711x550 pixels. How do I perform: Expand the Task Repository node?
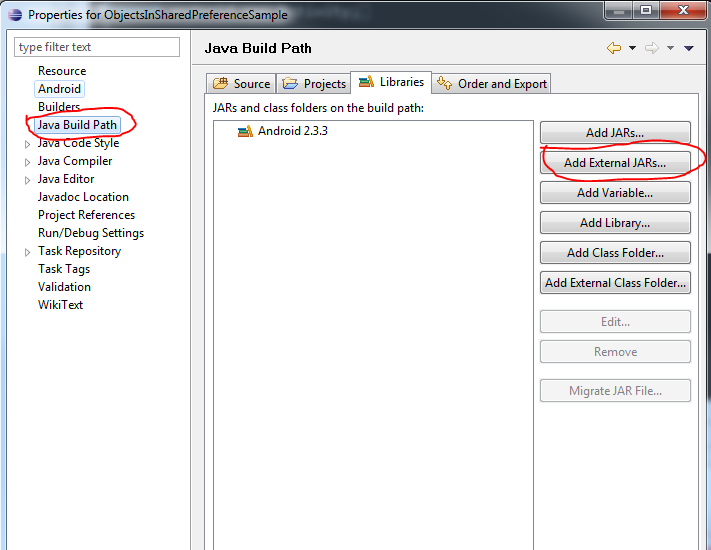coord(27,252)
